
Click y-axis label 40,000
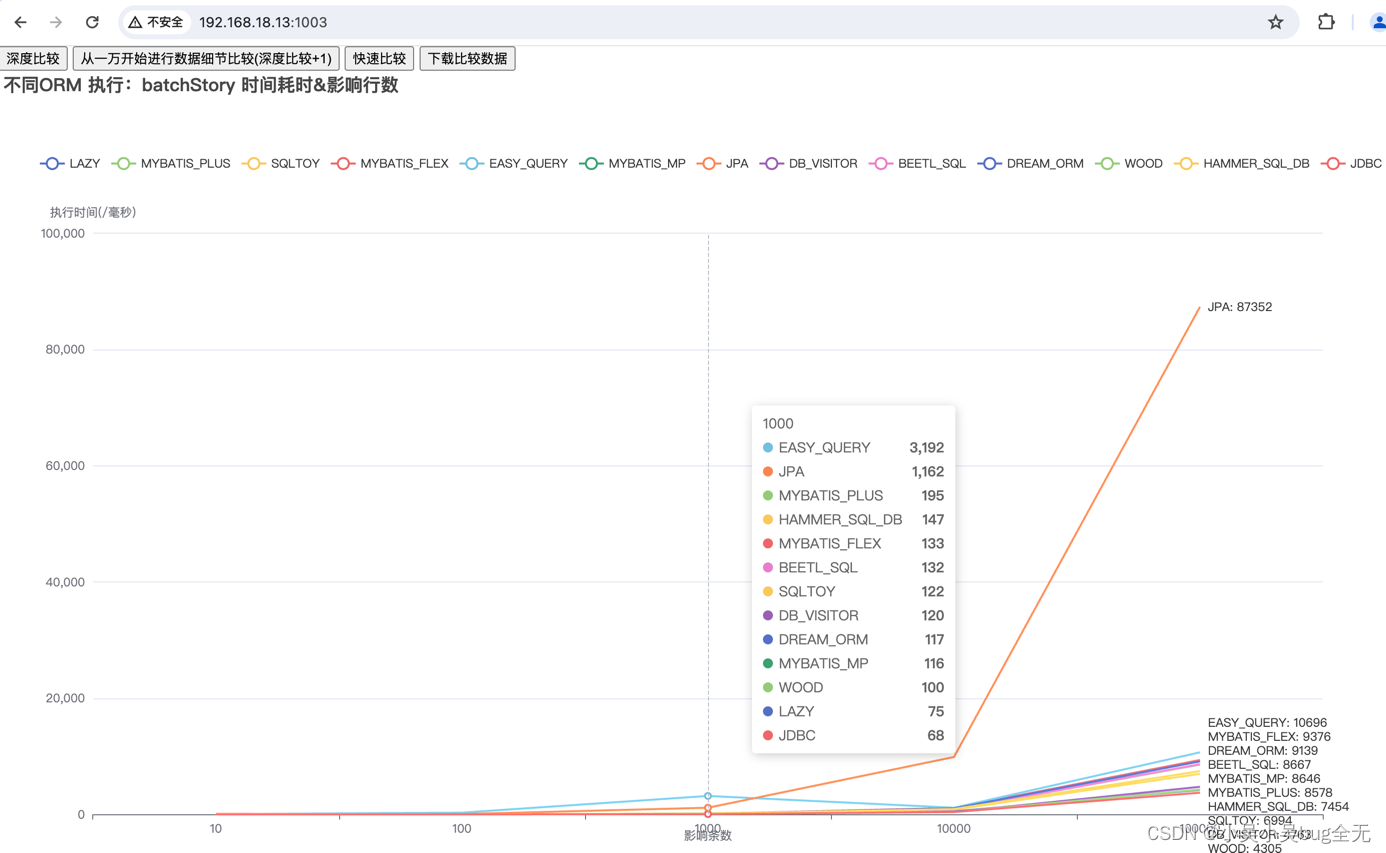[65, 582]
